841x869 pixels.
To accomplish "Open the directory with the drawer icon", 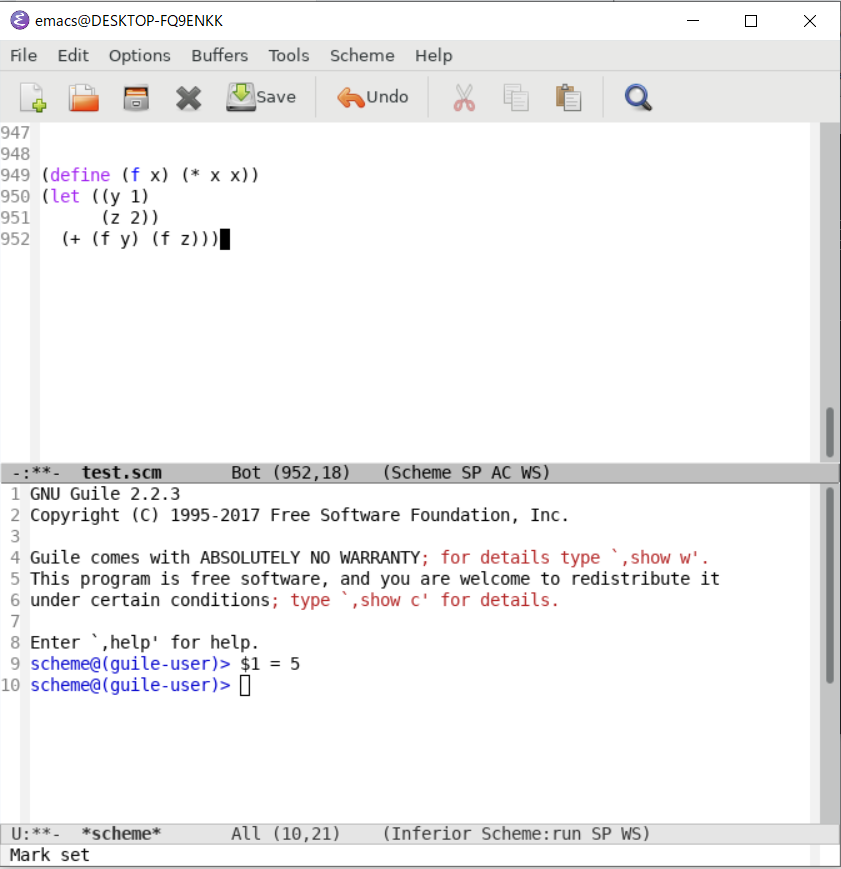I will pos(136,98).
